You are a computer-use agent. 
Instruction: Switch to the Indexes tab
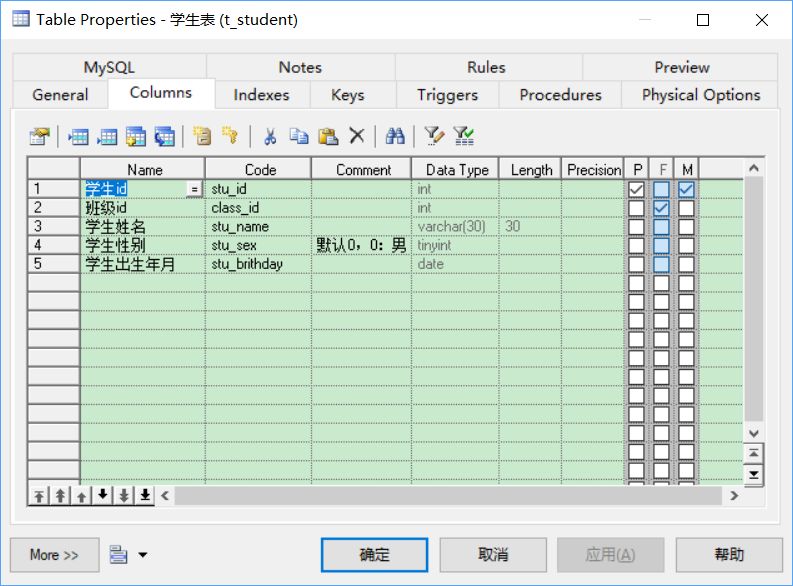point(261,95)
